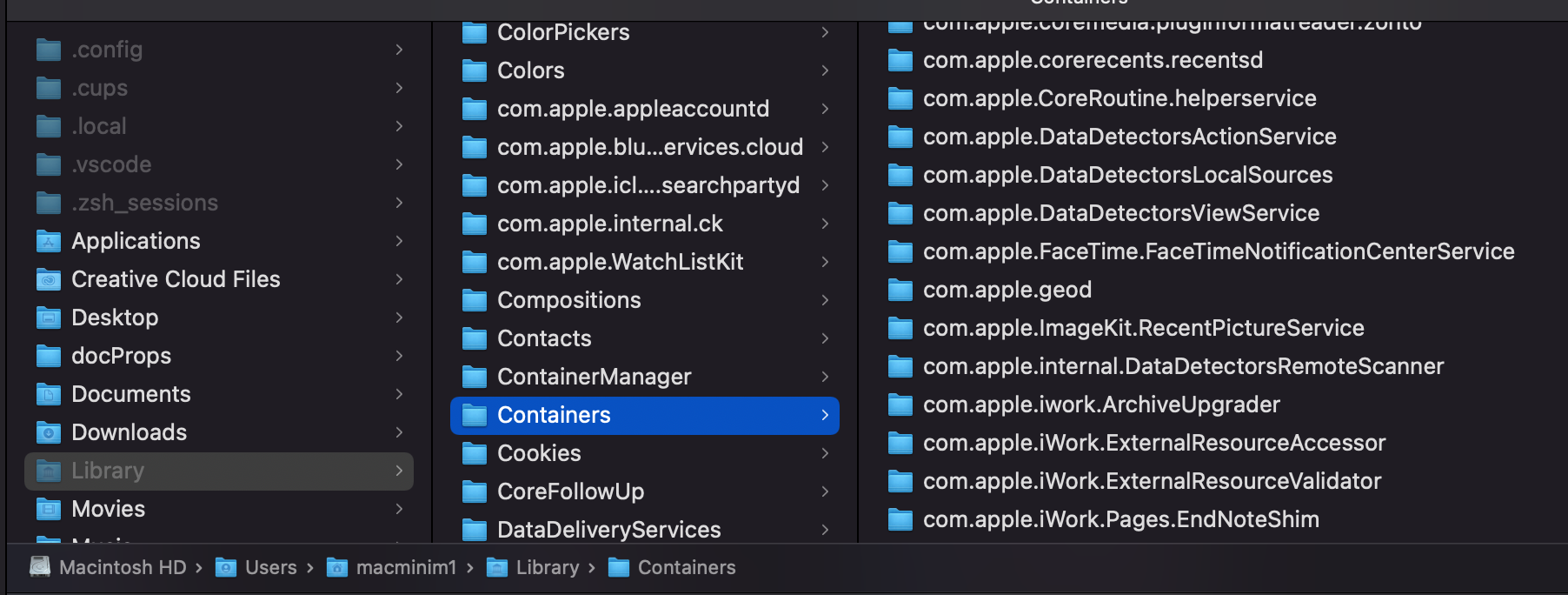Click the ColorPickers folder icon
The width and height of the screenshot is (1568, 595).
click(475, 32)
